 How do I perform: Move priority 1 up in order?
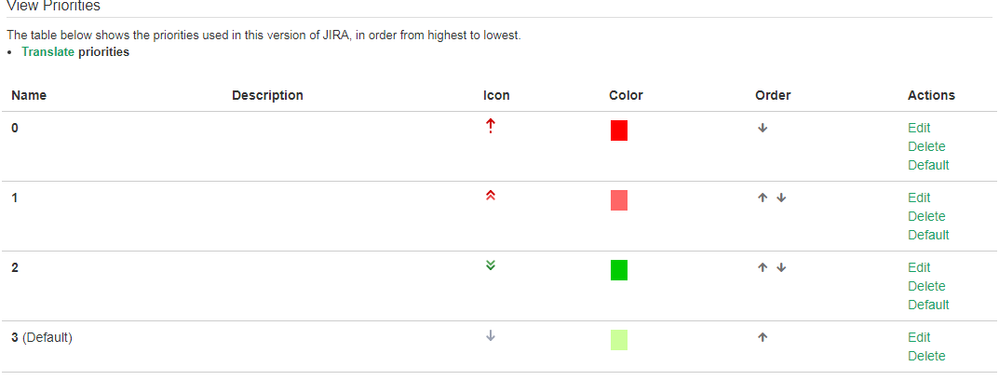pyautogui.click(x=763, y=198)
